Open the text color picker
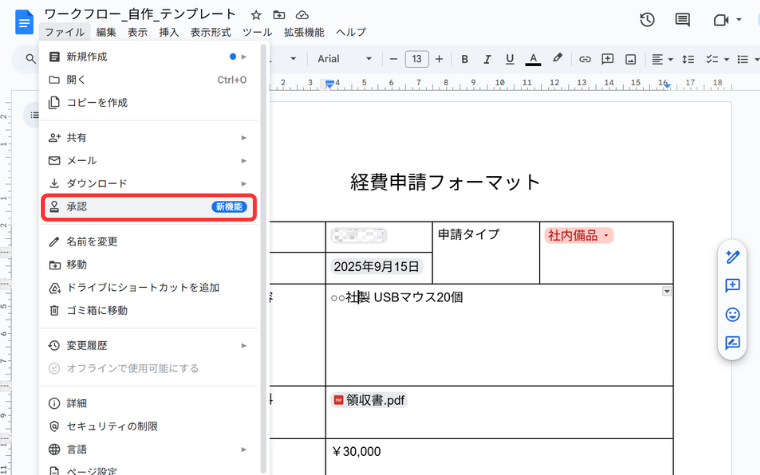Viewport: 760px width, 475px height. [x=533, y=59]
